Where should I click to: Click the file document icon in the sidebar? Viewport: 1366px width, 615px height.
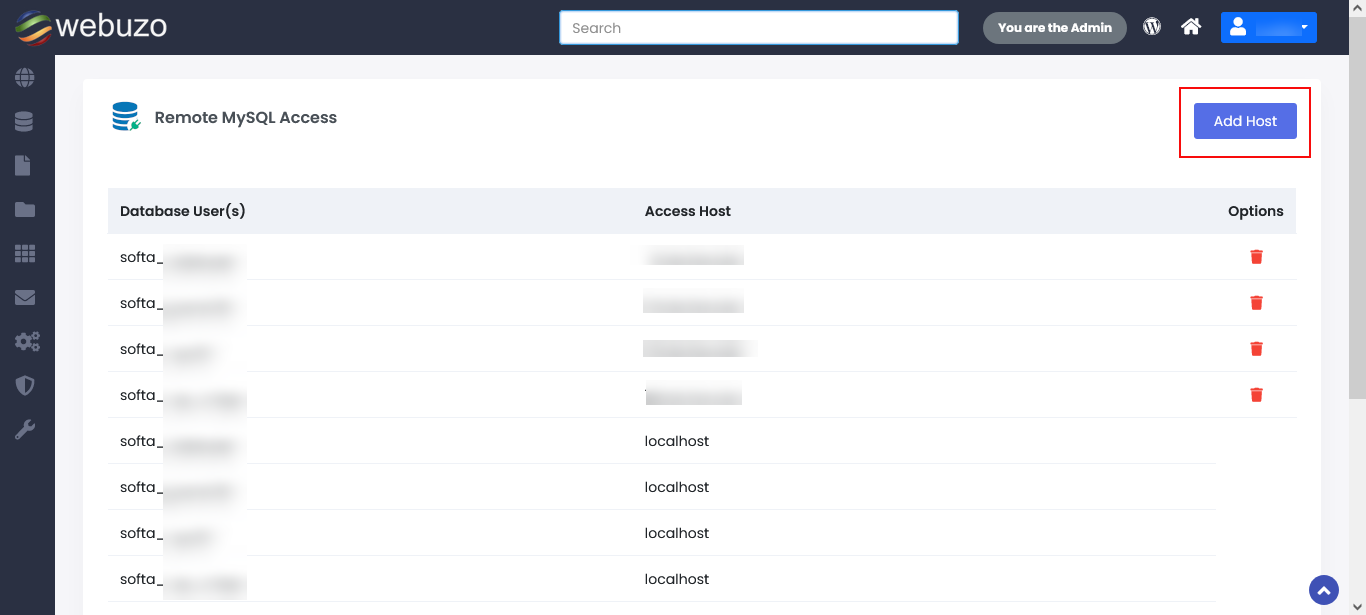(23, 166)
